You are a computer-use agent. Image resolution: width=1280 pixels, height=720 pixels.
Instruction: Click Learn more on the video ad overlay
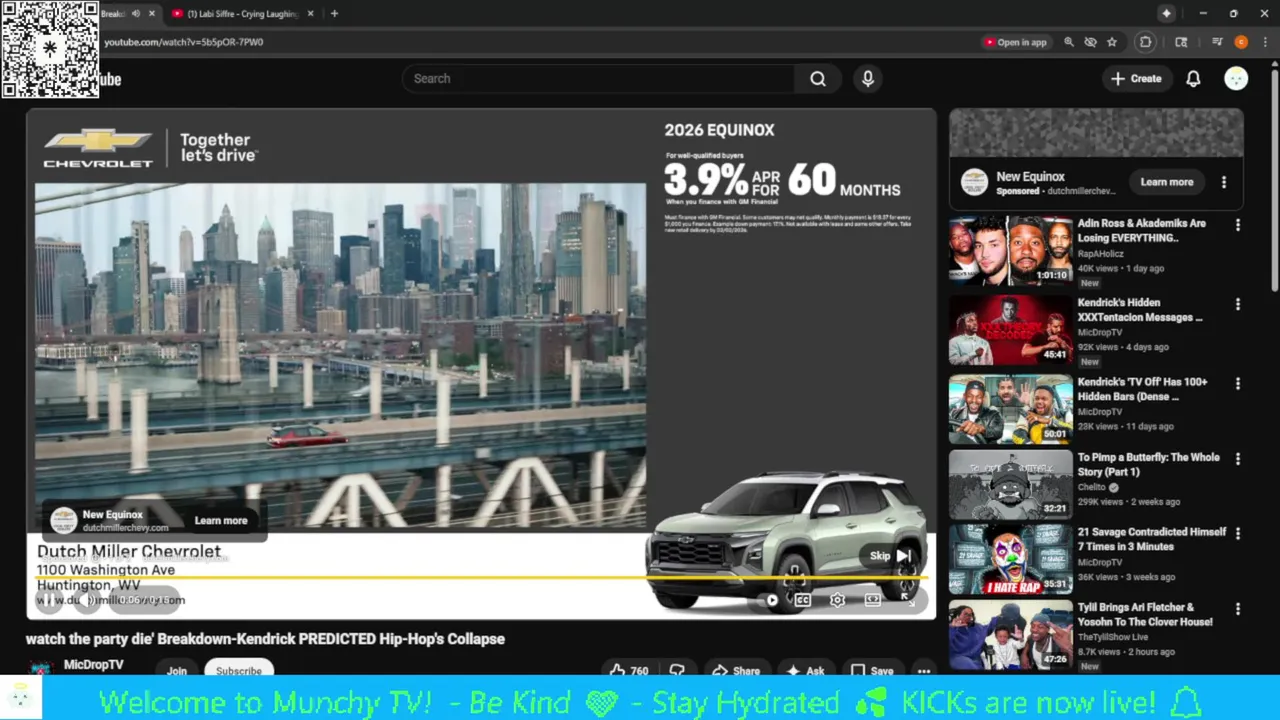221,520
